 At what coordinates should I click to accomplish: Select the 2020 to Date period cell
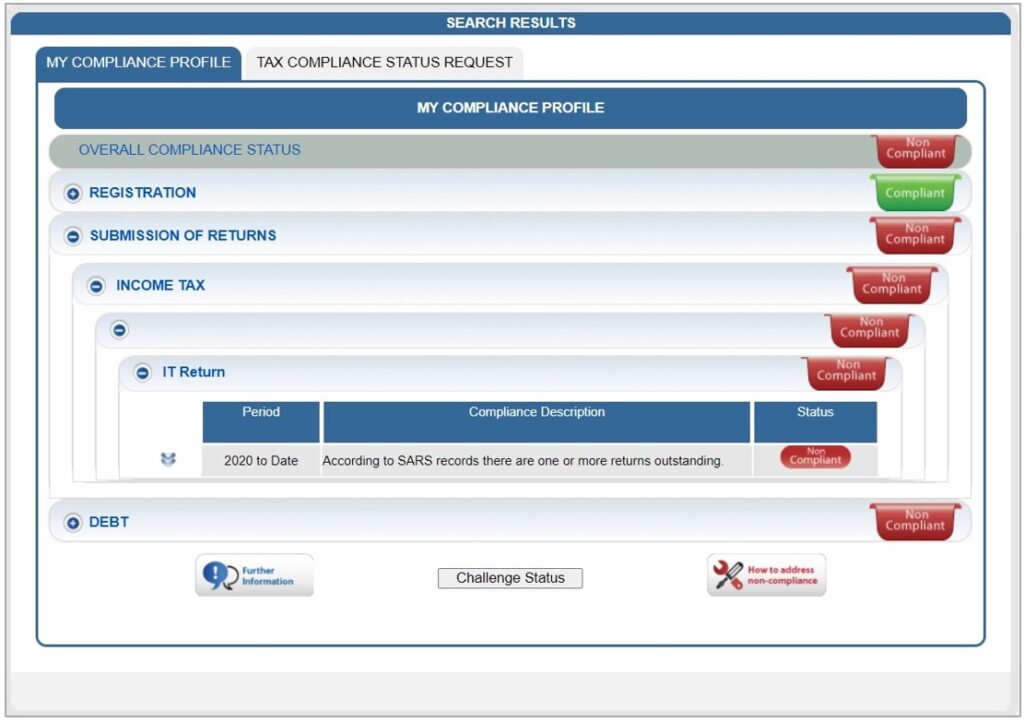(x=261, y=460)
